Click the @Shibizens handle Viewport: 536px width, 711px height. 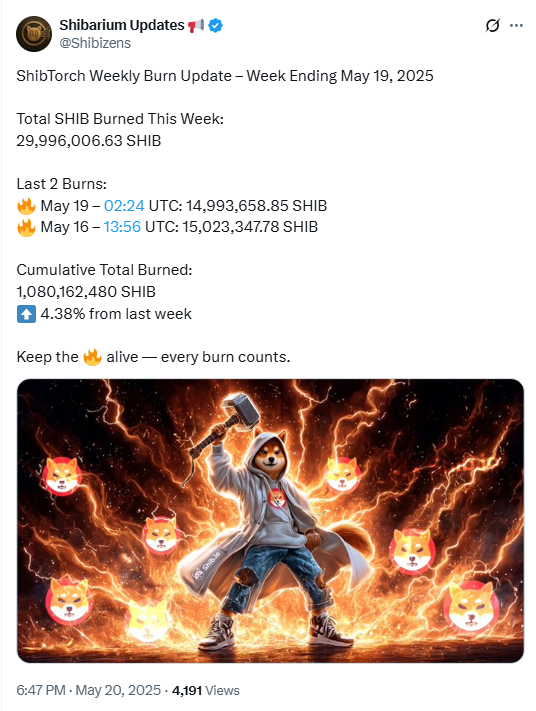(95, 43)
